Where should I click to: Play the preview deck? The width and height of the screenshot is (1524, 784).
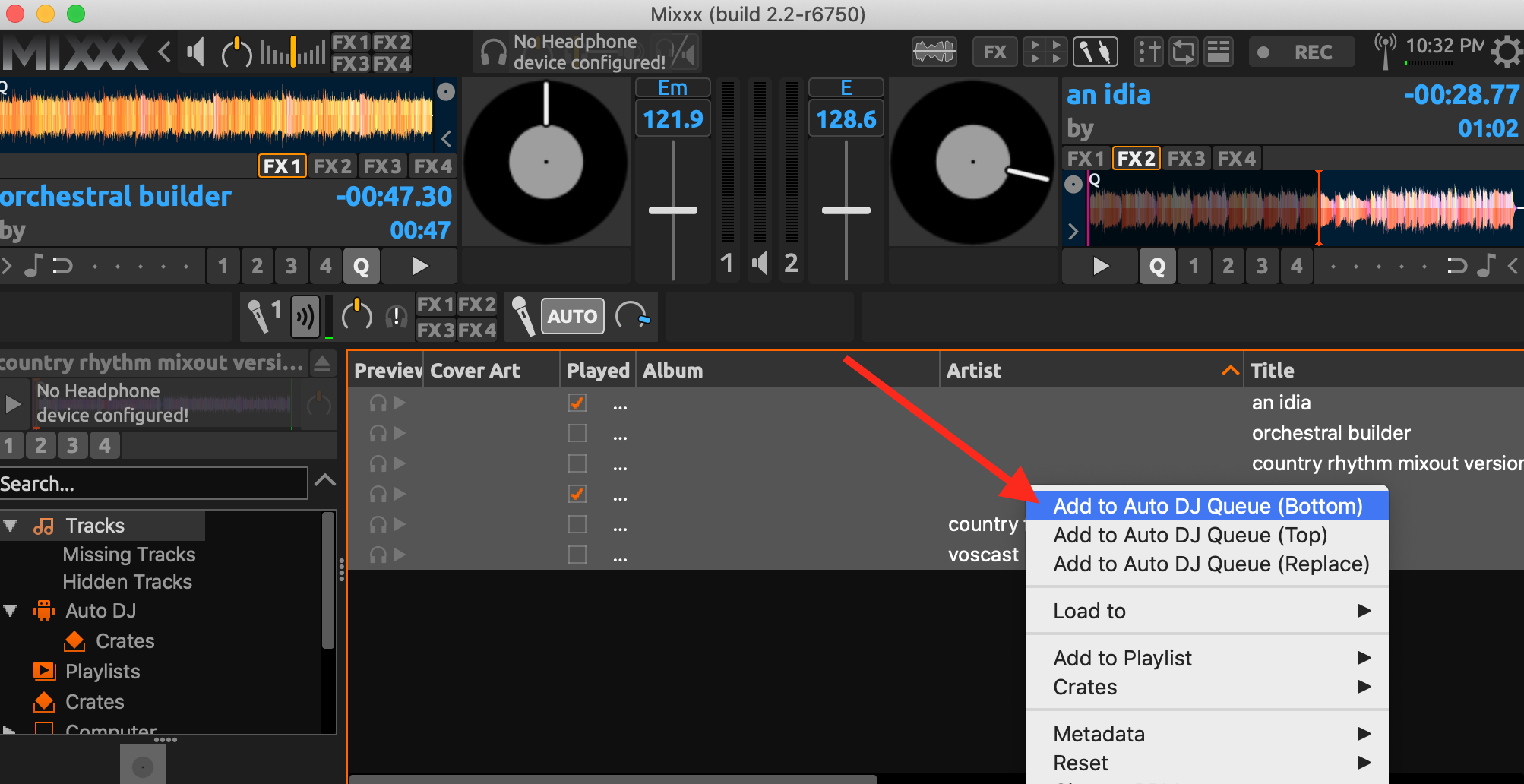click(x=13, y=403)
